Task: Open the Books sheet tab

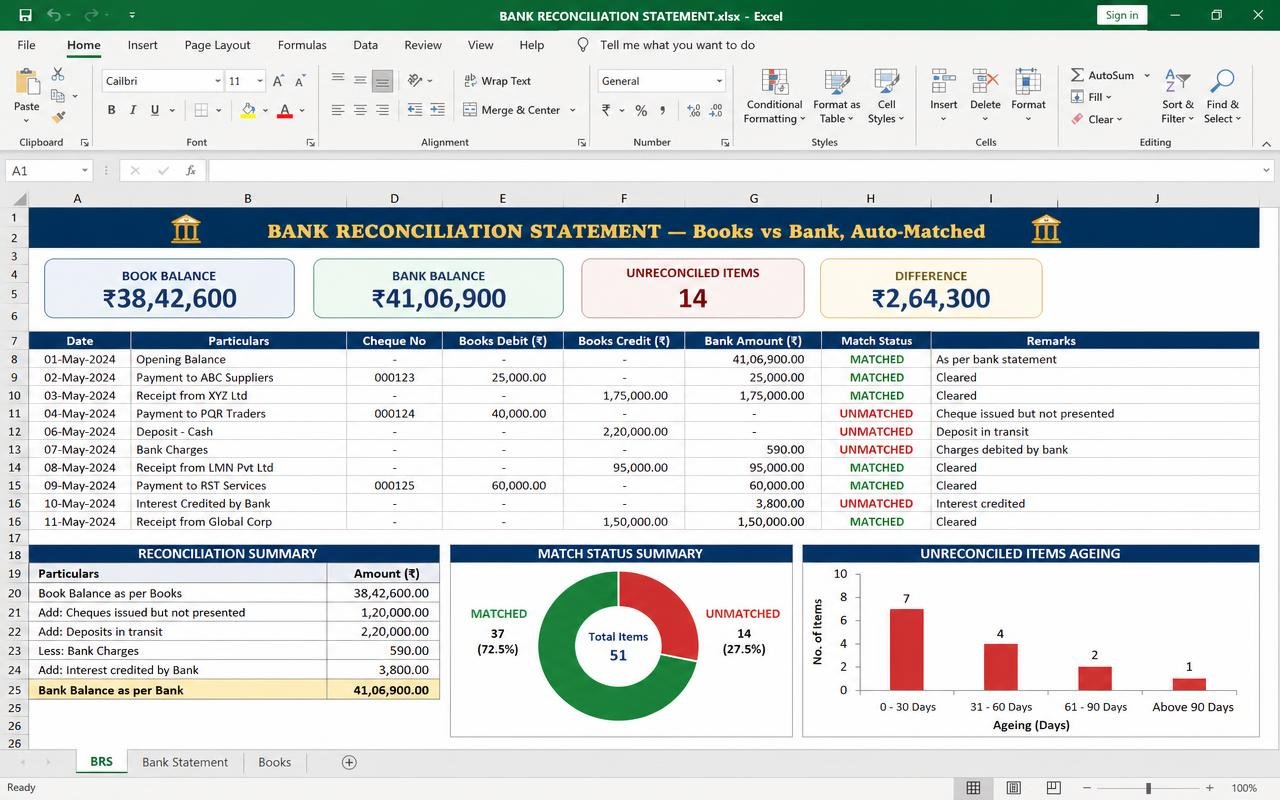Action: pos(274,762)
